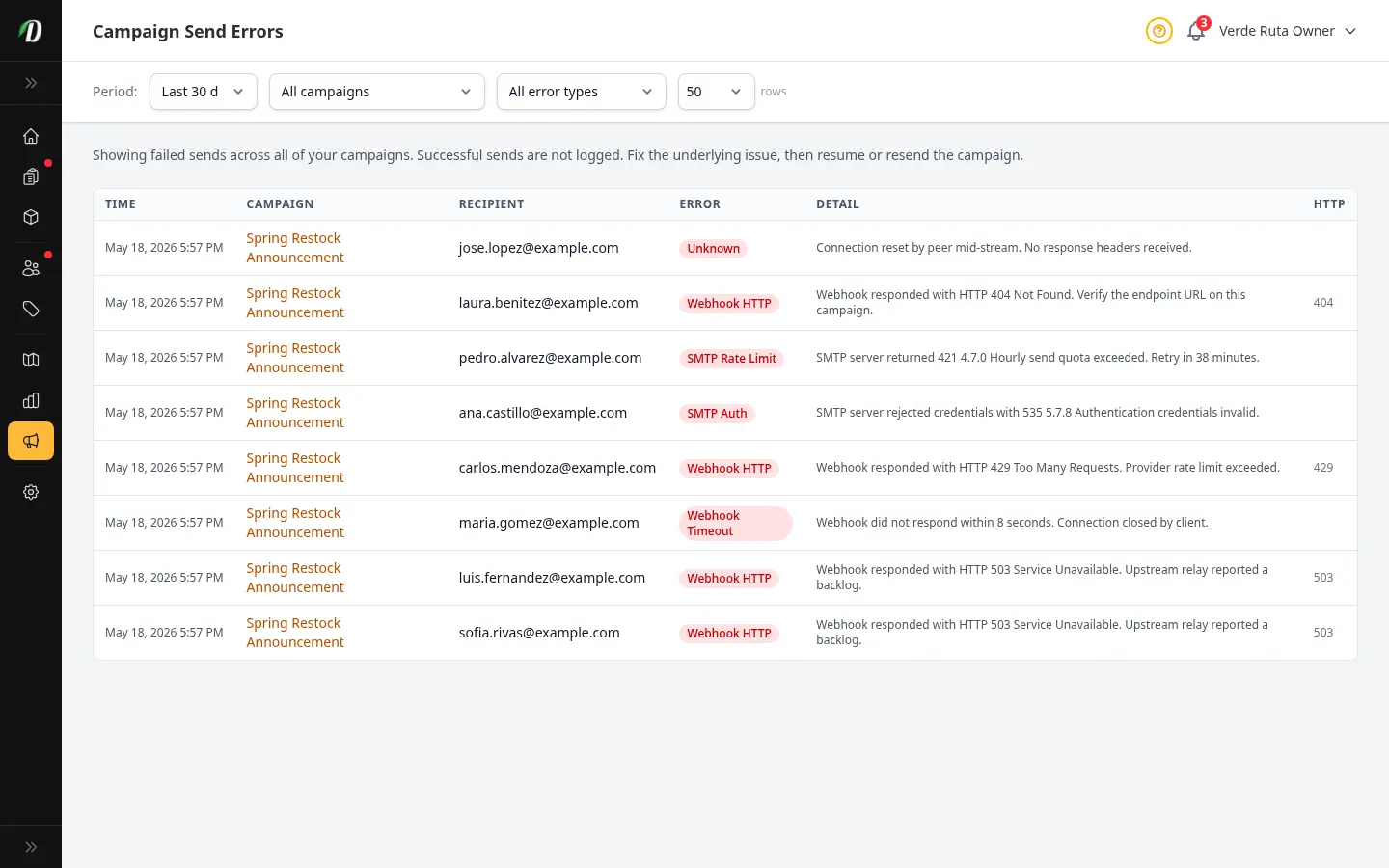
Task: Open the box products icon in the sidebar
Action: coord(31,217)
